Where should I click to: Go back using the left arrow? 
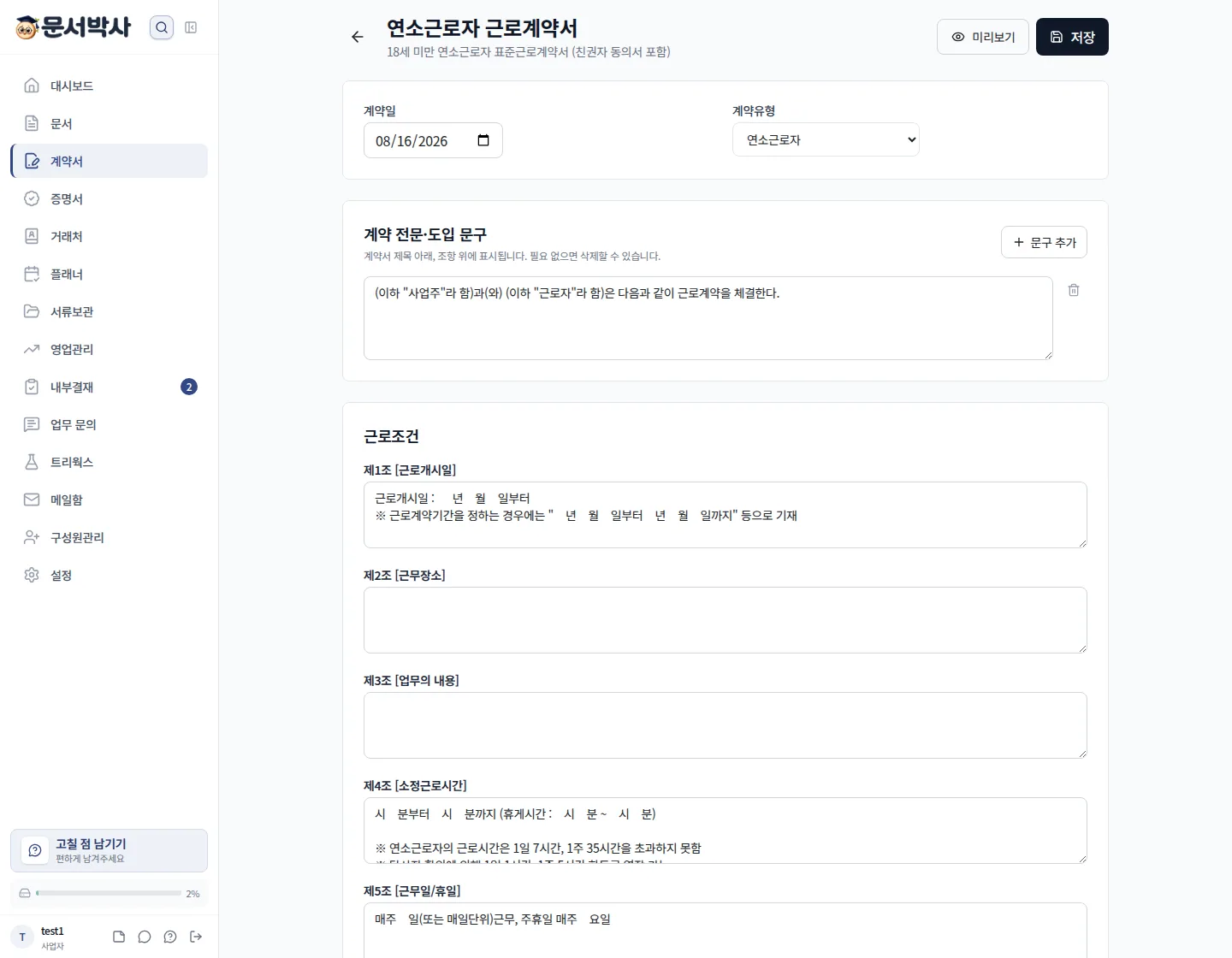click(x=358, y=37)
